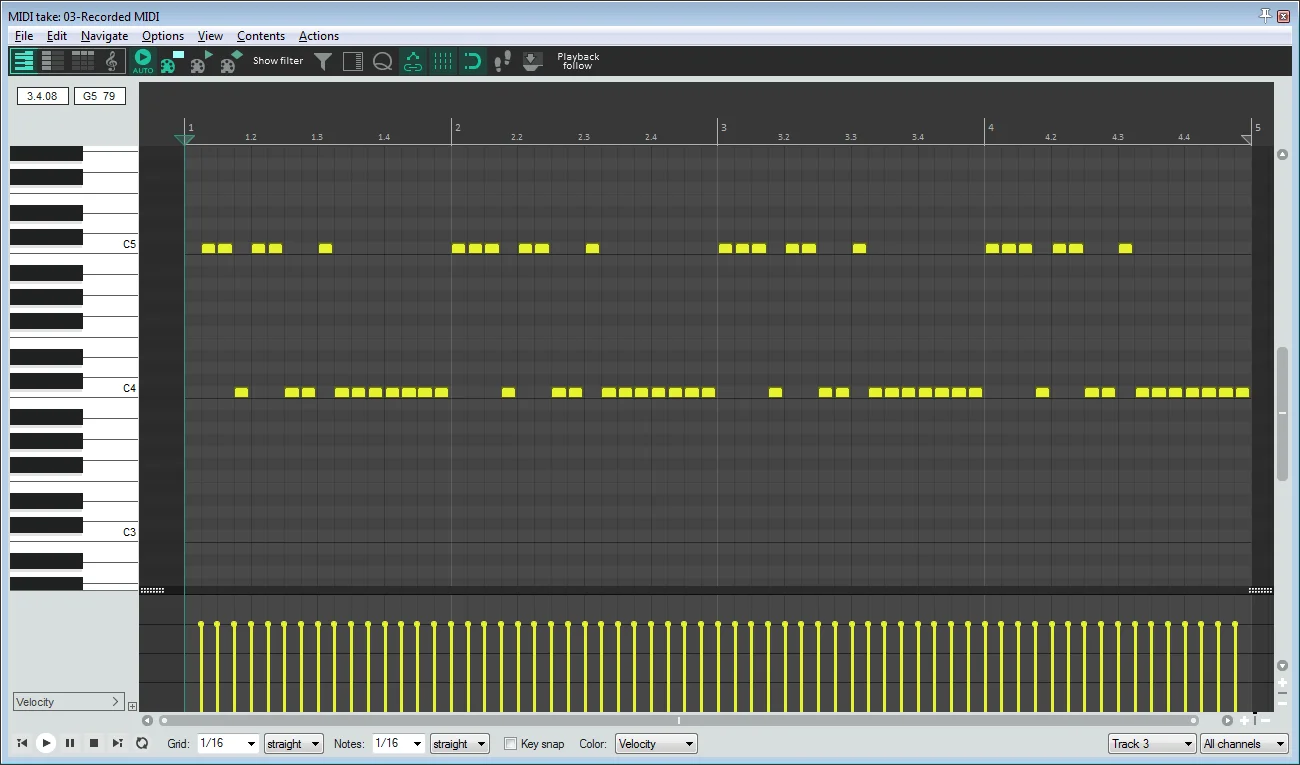The width and height of the screenshot is (1300, 765).
Task: Add a CC lane with plus button
Action: click(x=133, y=706)
